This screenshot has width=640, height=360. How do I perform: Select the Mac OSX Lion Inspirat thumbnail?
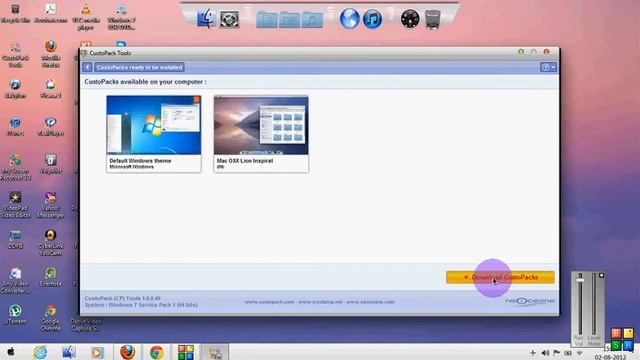(x=261, y=125)
